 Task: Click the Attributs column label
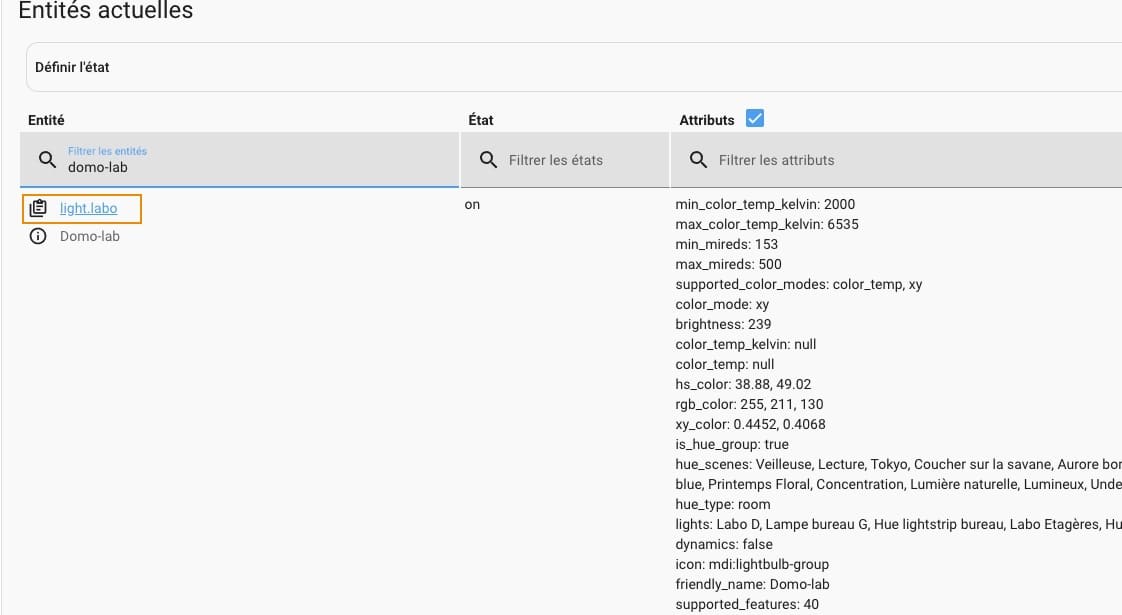tap(707, 120)
